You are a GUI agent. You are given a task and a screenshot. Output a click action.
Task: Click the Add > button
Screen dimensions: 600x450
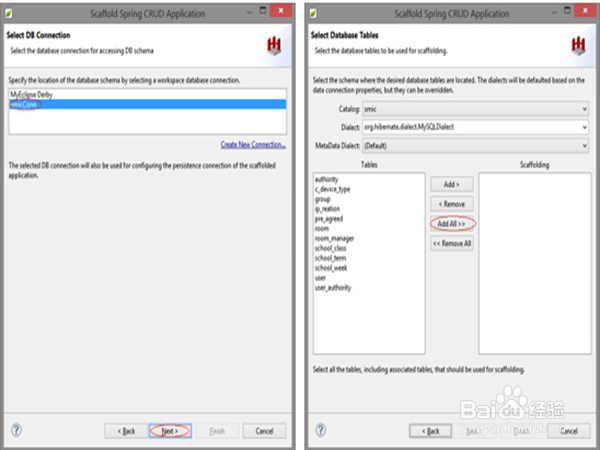point(452,184)
